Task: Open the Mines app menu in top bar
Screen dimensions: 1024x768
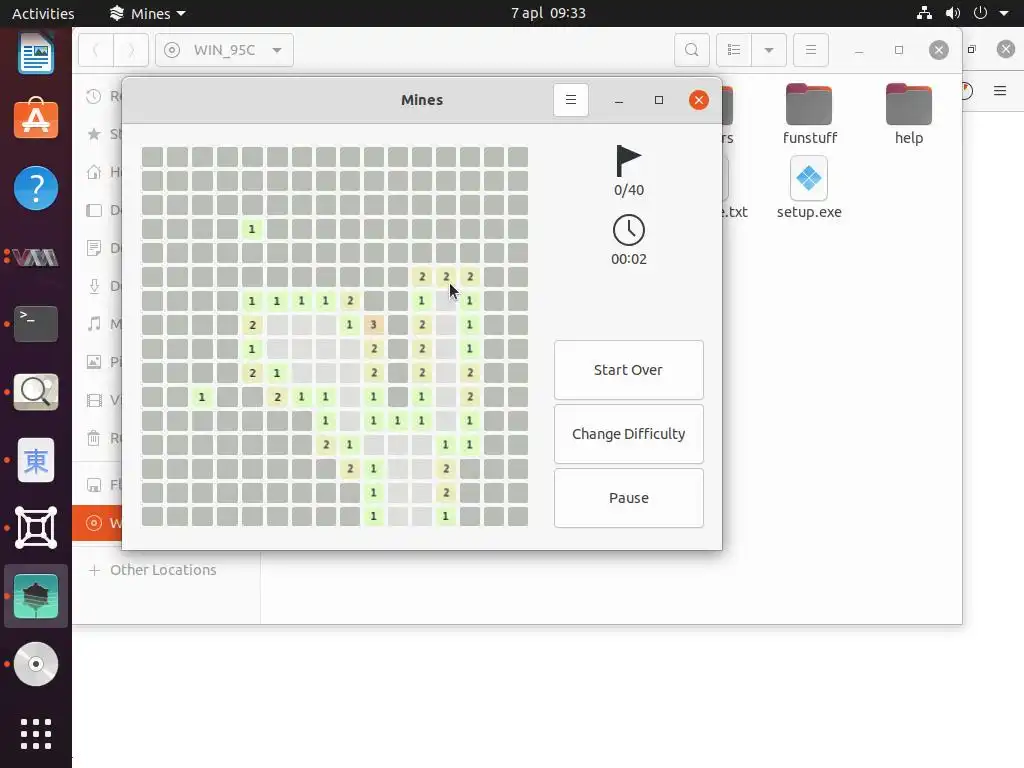Action: 148,13
